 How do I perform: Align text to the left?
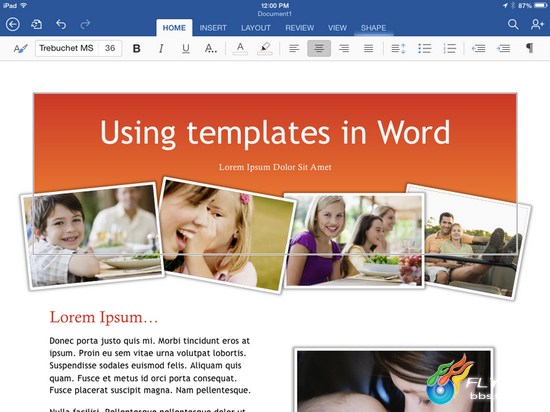(x=294, y=48)
